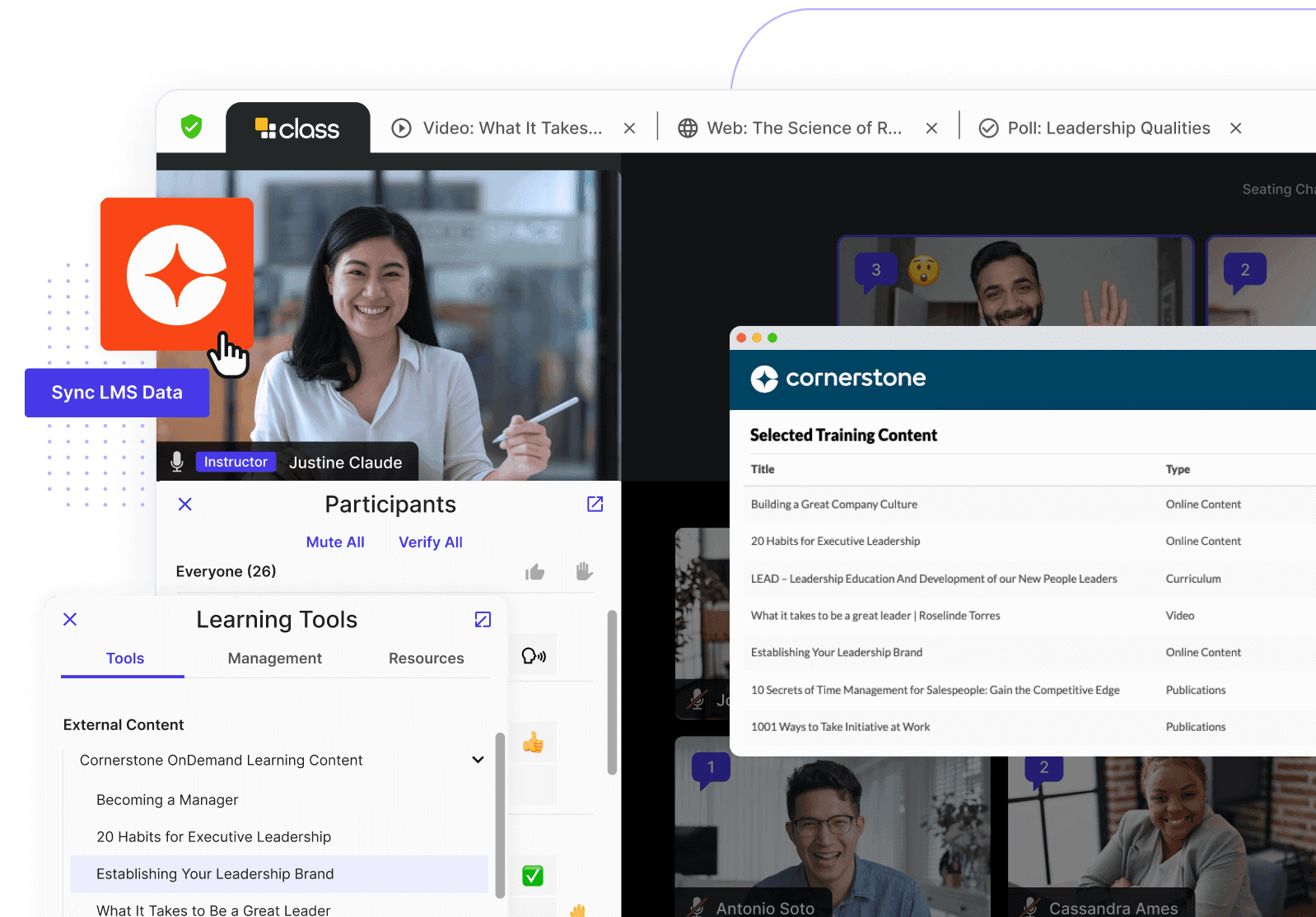Image resolution: width=1316 pixels, height=917 pixels.
Task: Click the Video type cell
Action: (x=1180, y=616)
